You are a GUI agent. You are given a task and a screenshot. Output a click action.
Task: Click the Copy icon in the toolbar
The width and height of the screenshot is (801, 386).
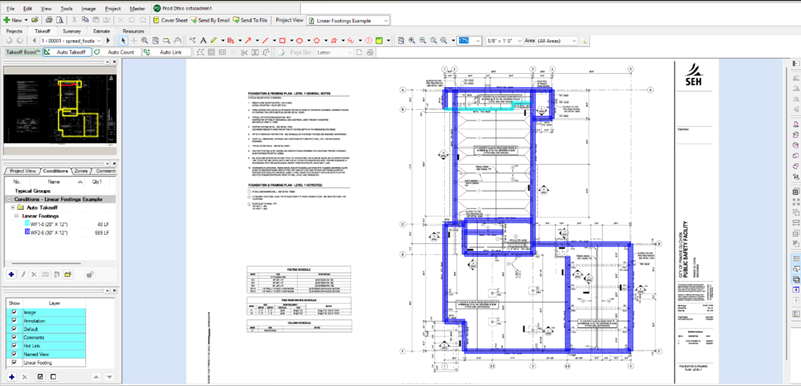[x=85, y=20]
